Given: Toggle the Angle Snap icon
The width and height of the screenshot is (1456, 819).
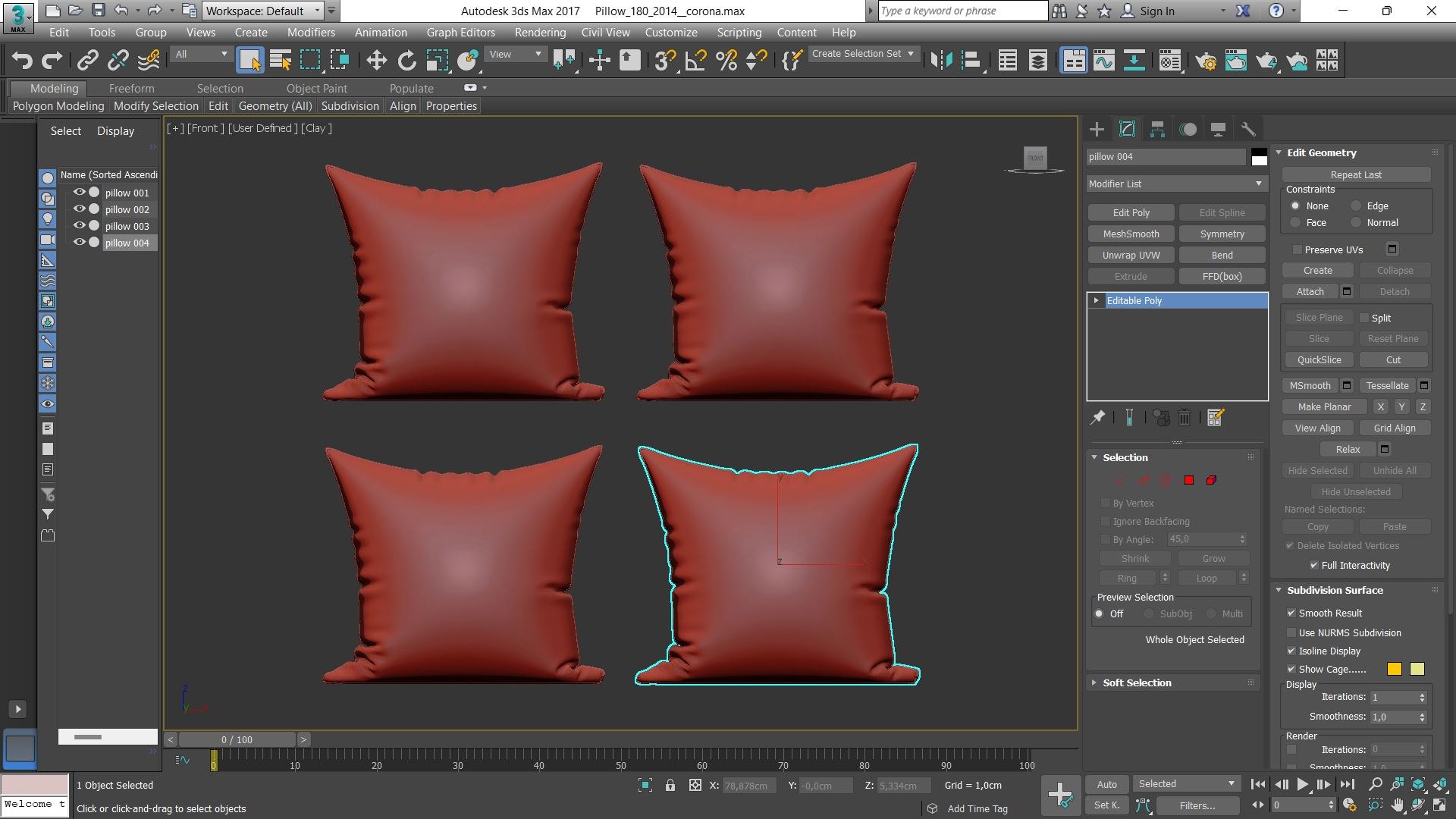Looking at the screenshot, I should pos(695,61).
